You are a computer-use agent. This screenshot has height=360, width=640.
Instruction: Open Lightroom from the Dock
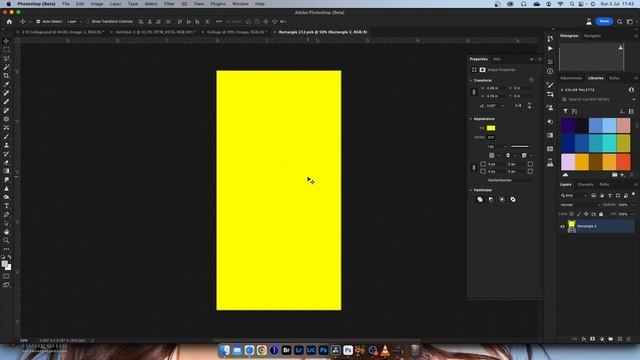click(x=298, y=350)
